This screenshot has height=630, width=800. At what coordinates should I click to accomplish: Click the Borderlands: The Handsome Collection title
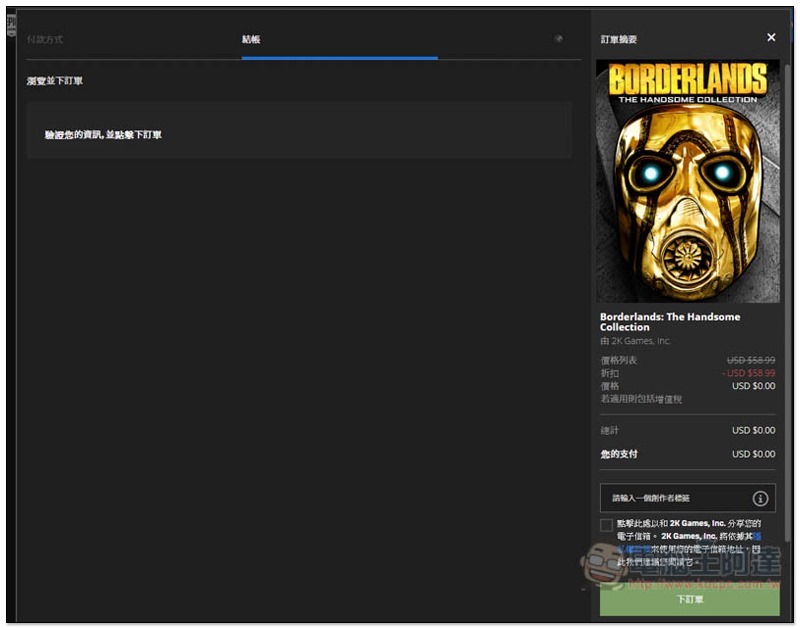(x=670, y=322)
